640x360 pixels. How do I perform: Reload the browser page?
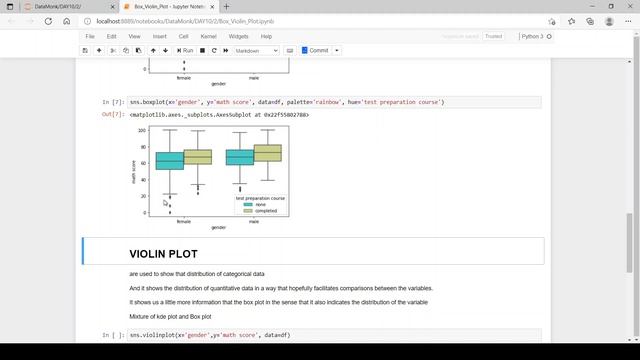point(48,21)
